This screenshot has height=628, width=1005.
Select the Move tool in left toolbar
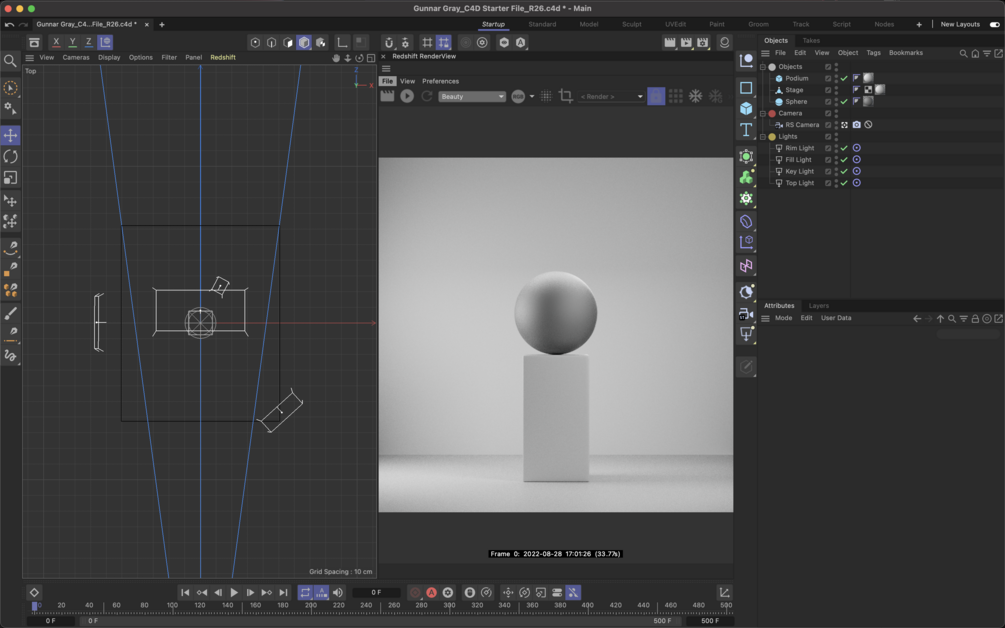pyautogui.click(x=11, y=135)
